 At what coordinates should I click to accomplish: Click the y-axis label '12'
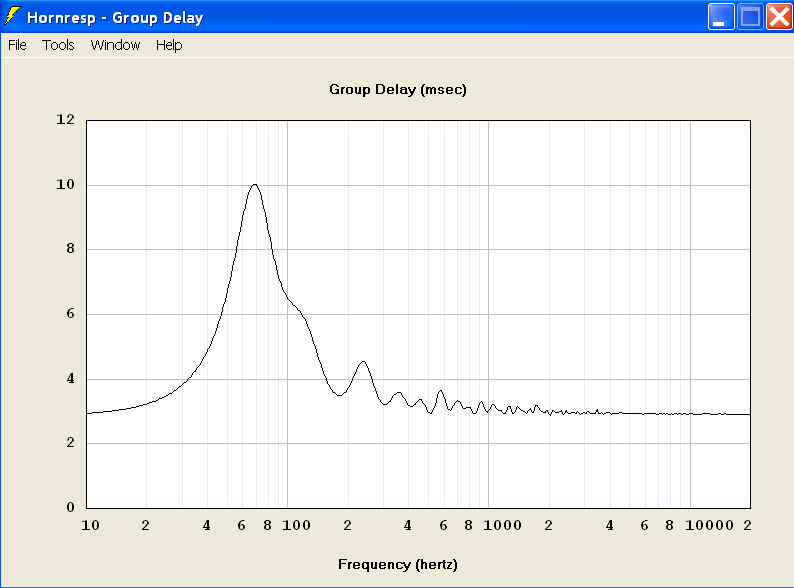pos(65,120)
